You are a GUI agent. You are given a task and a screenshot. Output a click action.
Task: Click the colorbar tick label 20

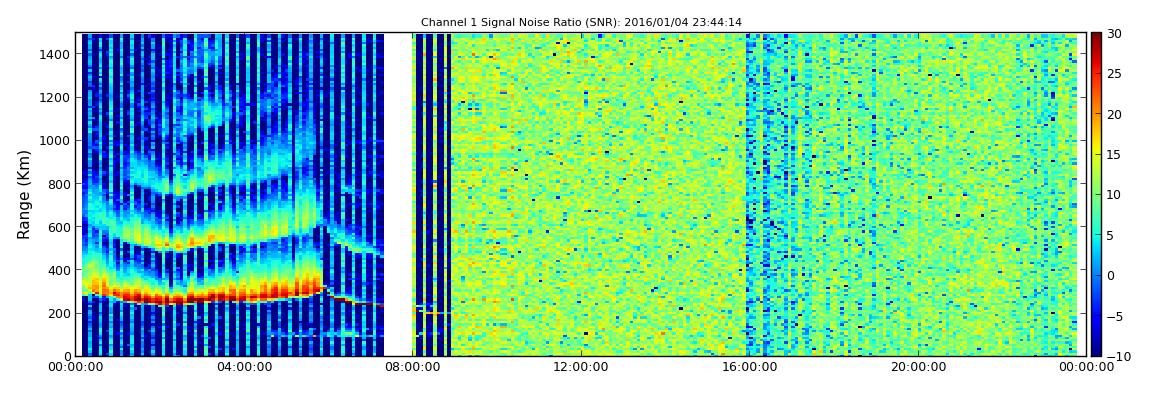(1115, 114)
